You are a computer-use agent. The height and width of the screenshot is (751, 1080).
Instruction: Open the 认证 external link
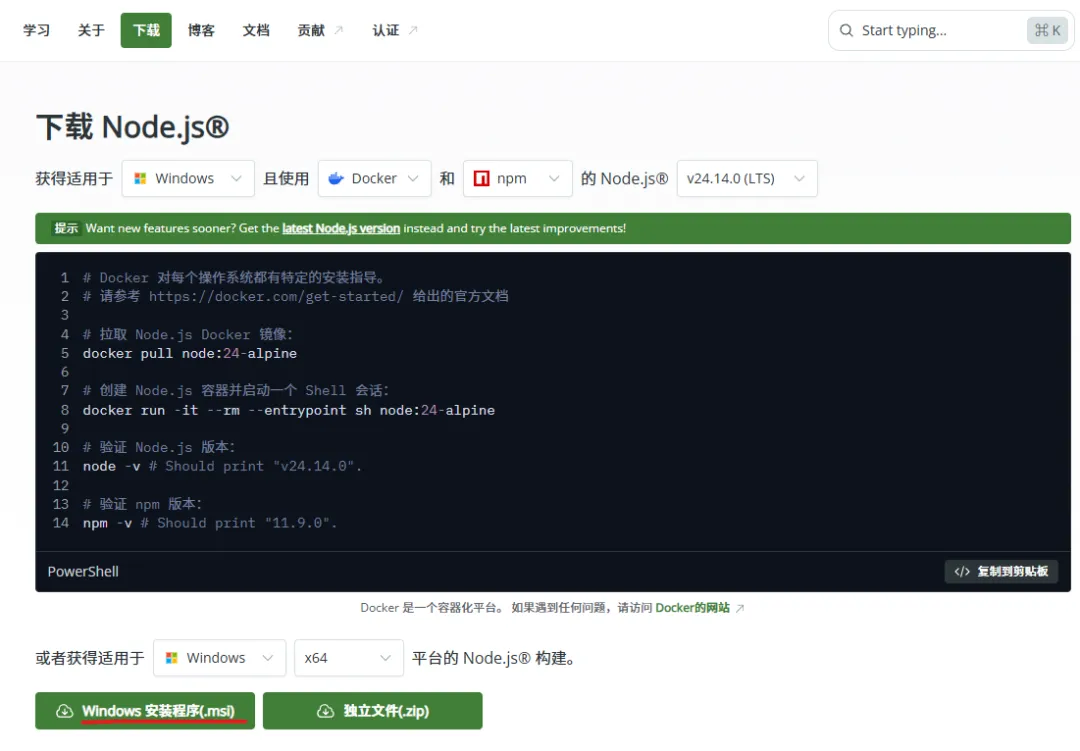394,30
